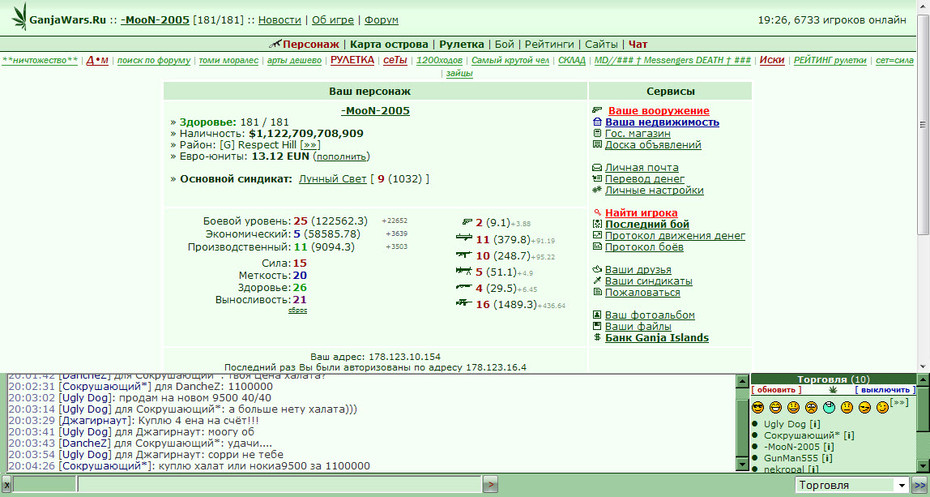Top up EUN via пополнить
930x497 pixels.
tap(341, 157)
